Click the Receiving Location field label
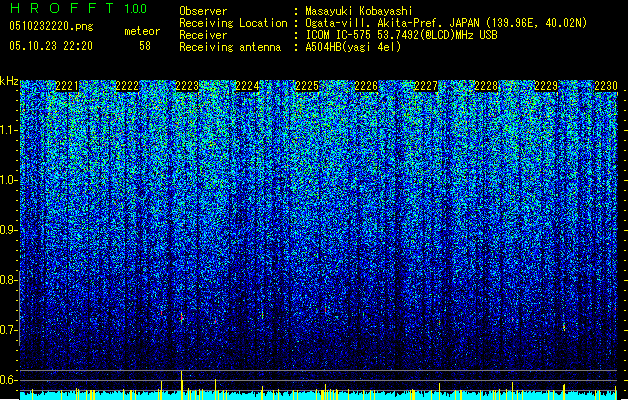629x400 pixels. pyautogui.click(x=233, y=23)
